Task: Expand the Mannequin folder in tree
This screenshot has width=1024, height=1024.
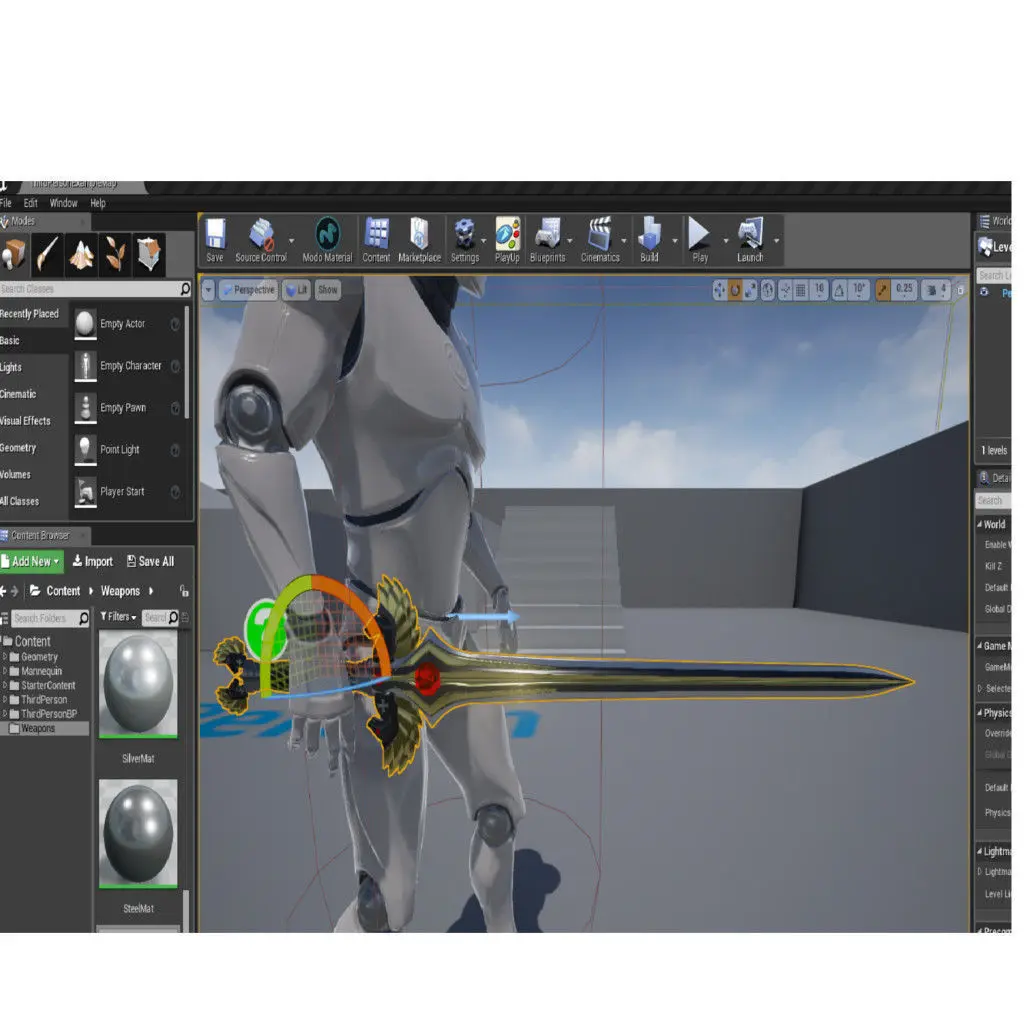Action: pyautogui.click(x=5, y=671)
